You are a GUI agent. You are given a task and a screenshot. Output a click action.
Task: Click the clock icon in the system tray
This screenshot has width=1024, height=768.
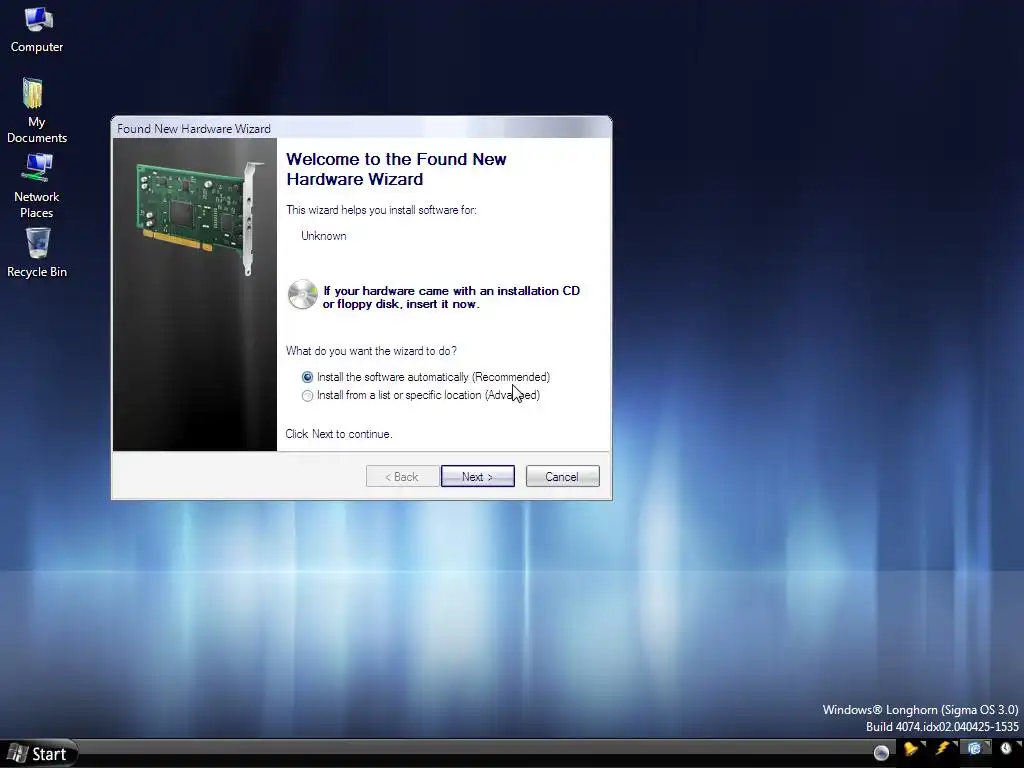(x=1006, y=748)
